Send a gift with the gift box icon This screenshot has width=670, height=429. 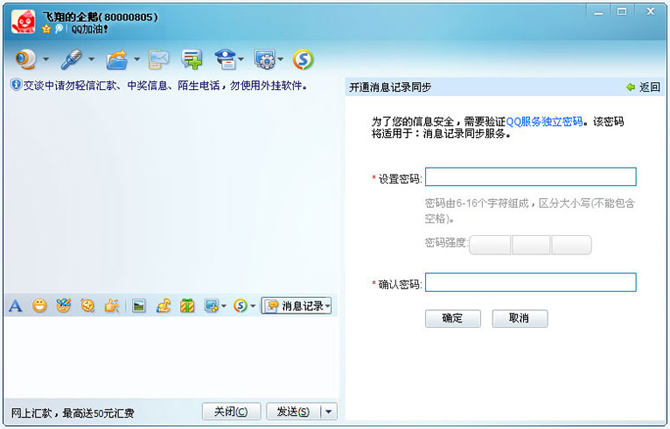(x=187, y=306)
